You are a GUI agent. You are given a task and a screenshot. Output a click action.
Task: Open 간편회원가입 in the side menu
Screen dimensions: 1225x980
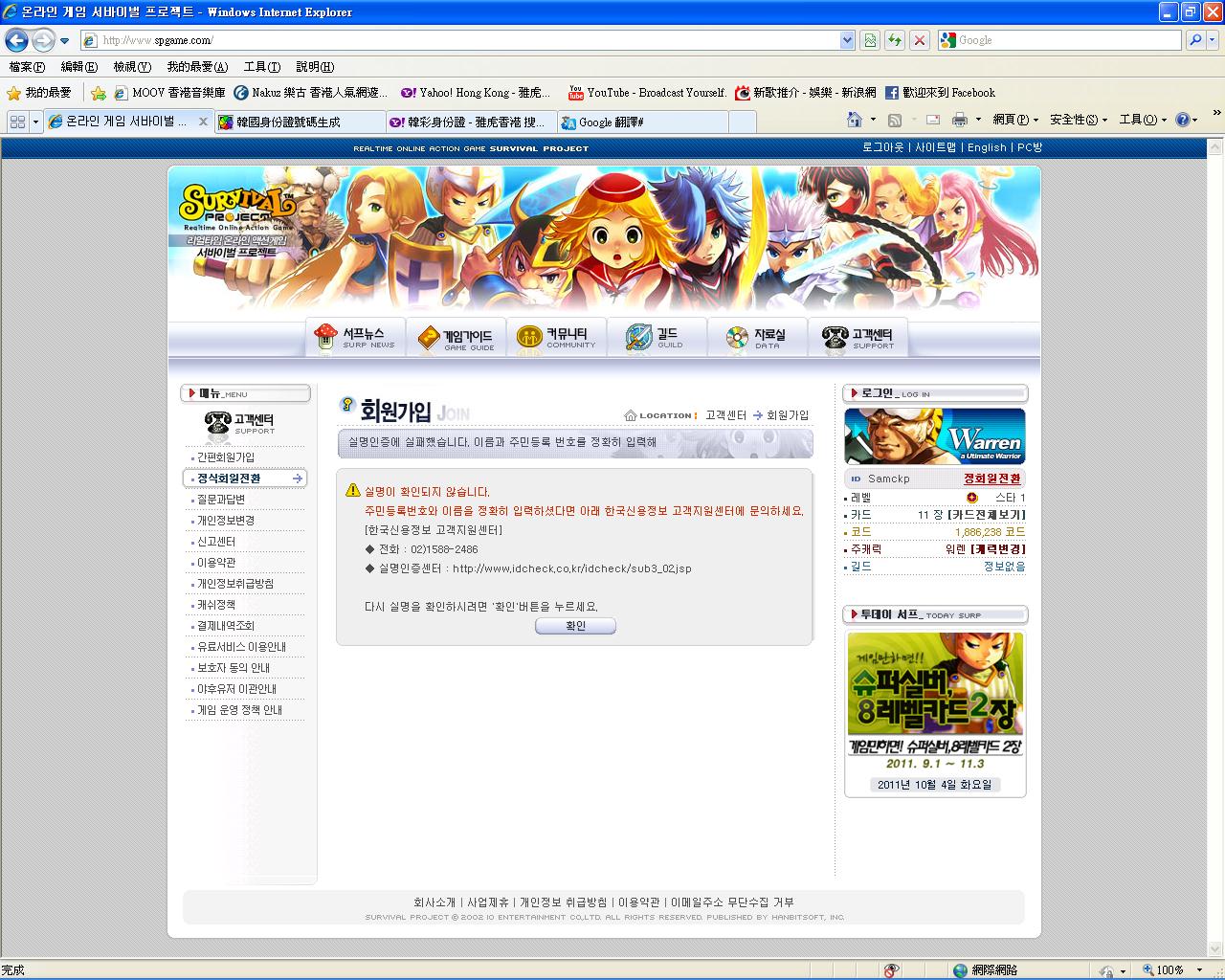226,457
